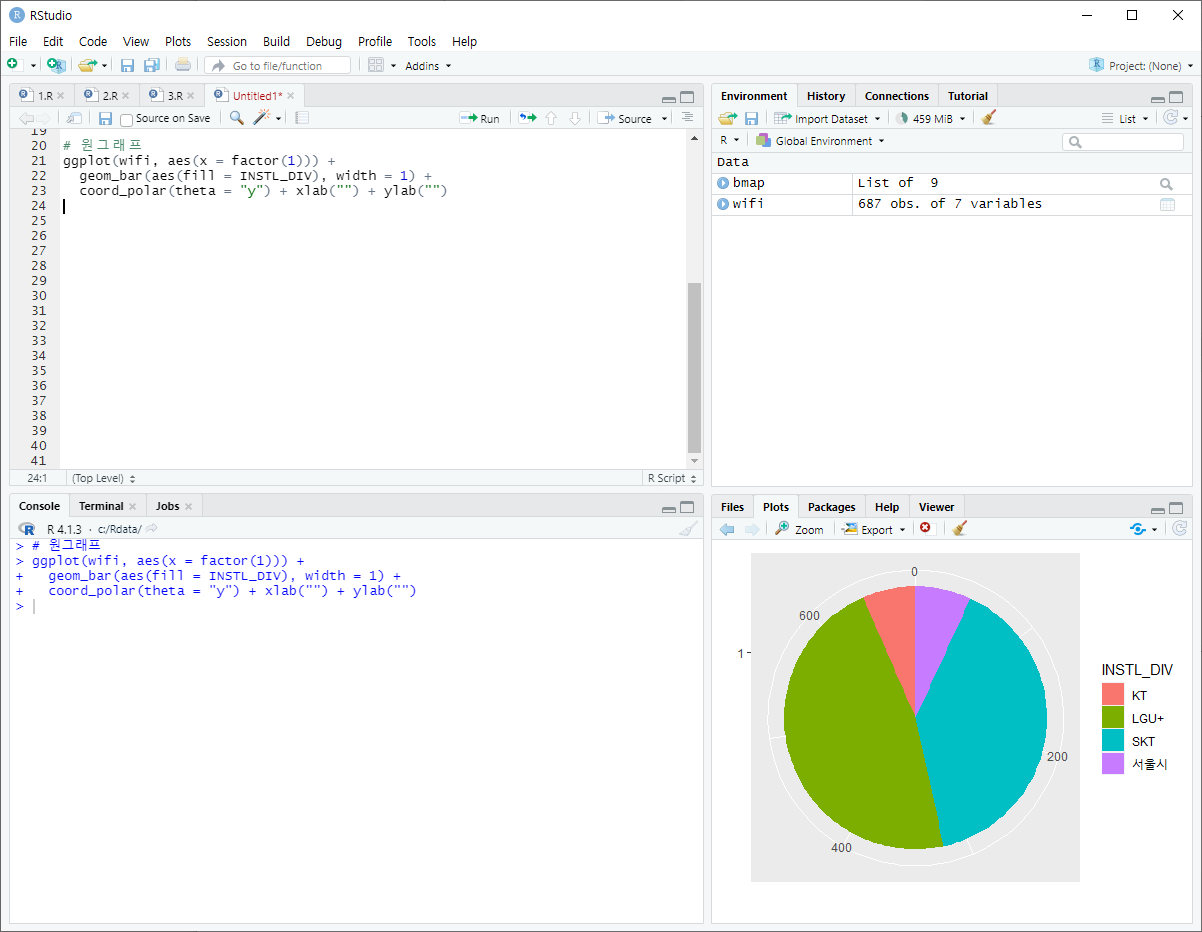Open the Import Dataset dropdown
This screenshot has width=1202, height=932.
827,118
